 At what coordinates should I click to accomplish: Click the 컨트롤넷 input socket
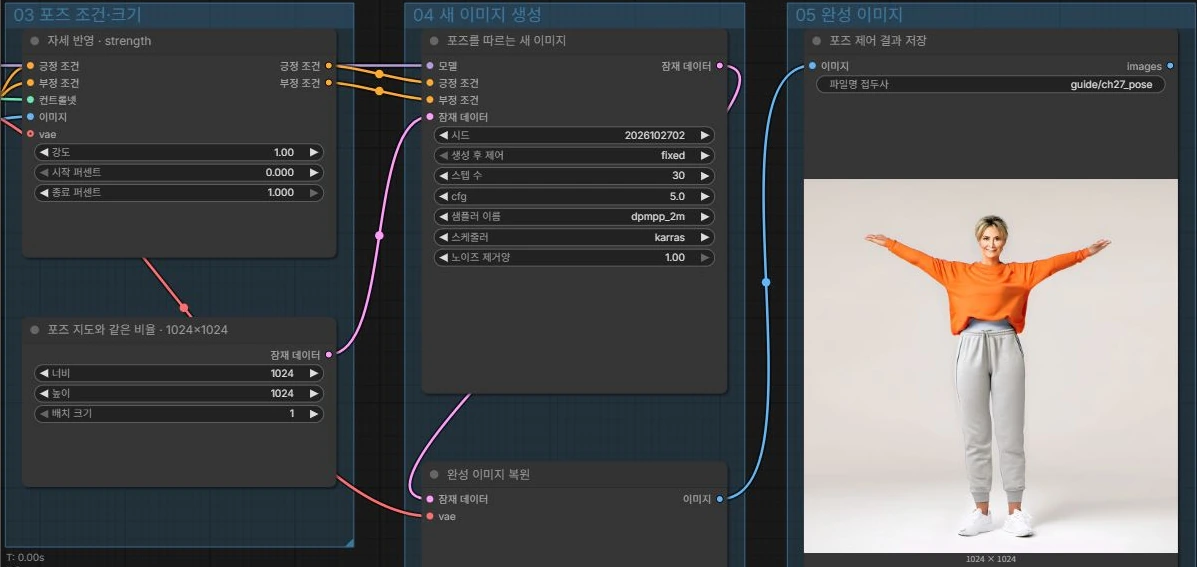pyautogui.click(x=31, y=100)
